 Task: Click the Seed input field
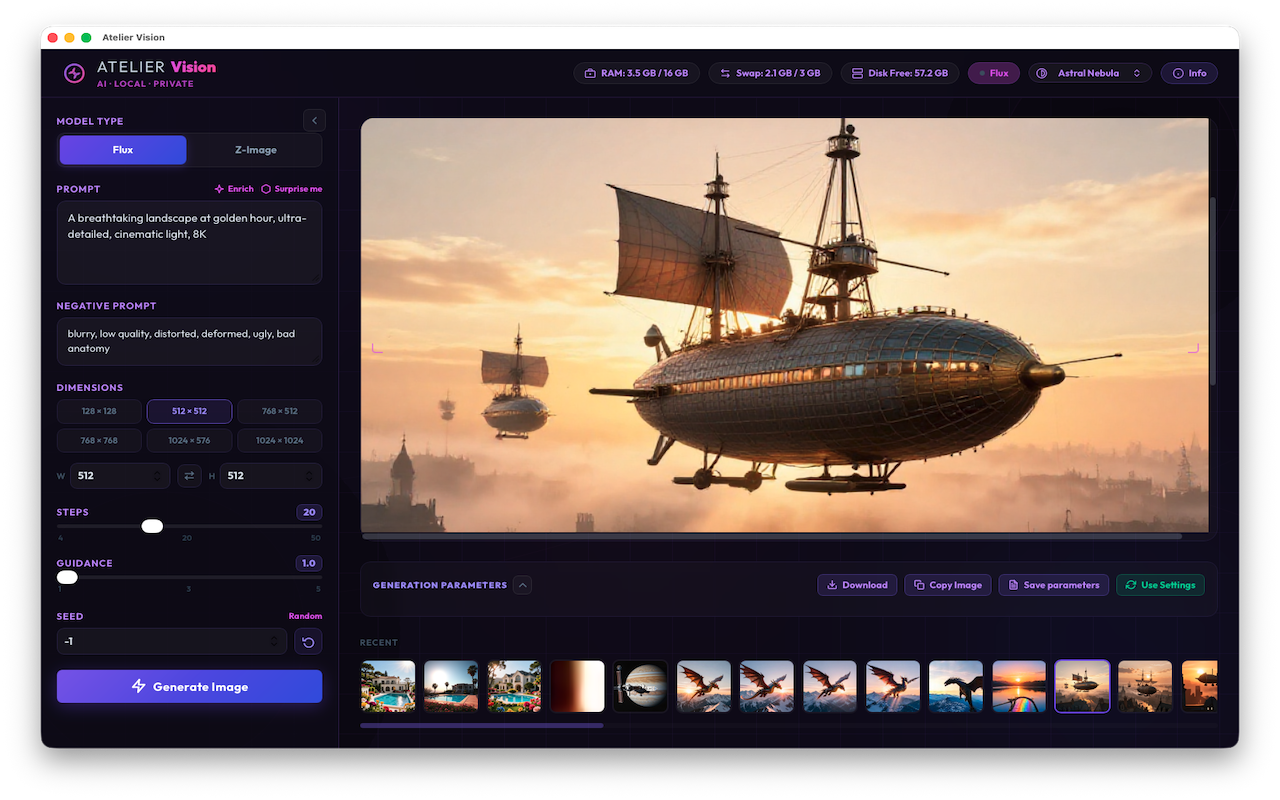click(x=173, y=642)
